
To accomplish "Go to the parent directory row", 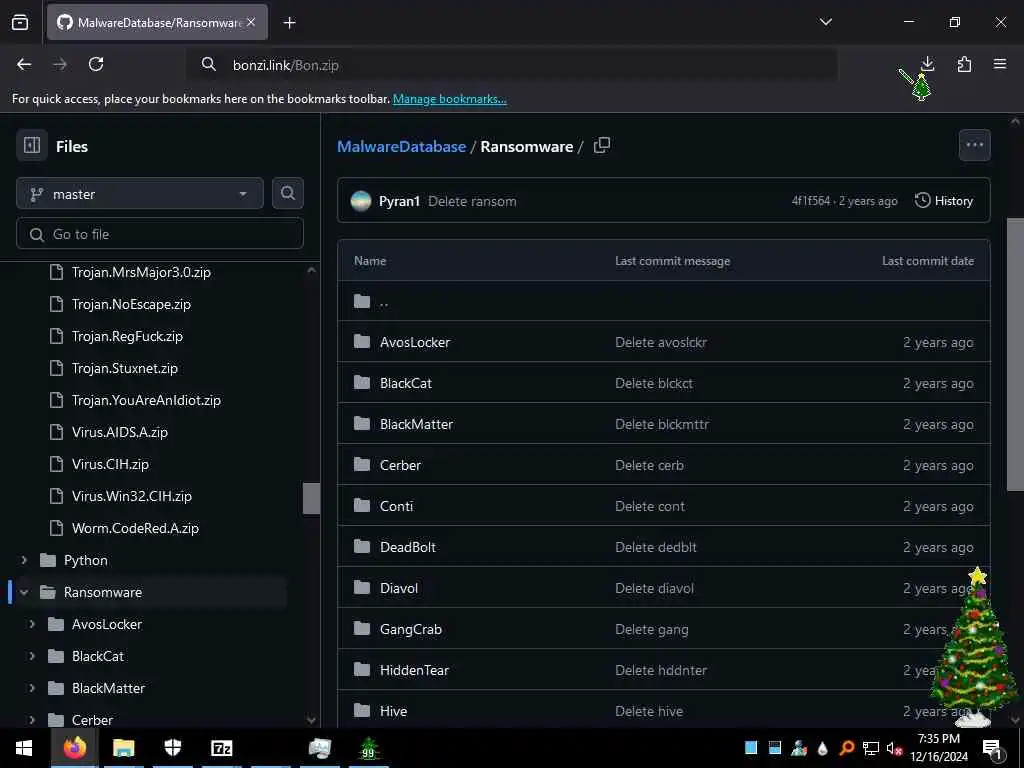I will 664,301.
